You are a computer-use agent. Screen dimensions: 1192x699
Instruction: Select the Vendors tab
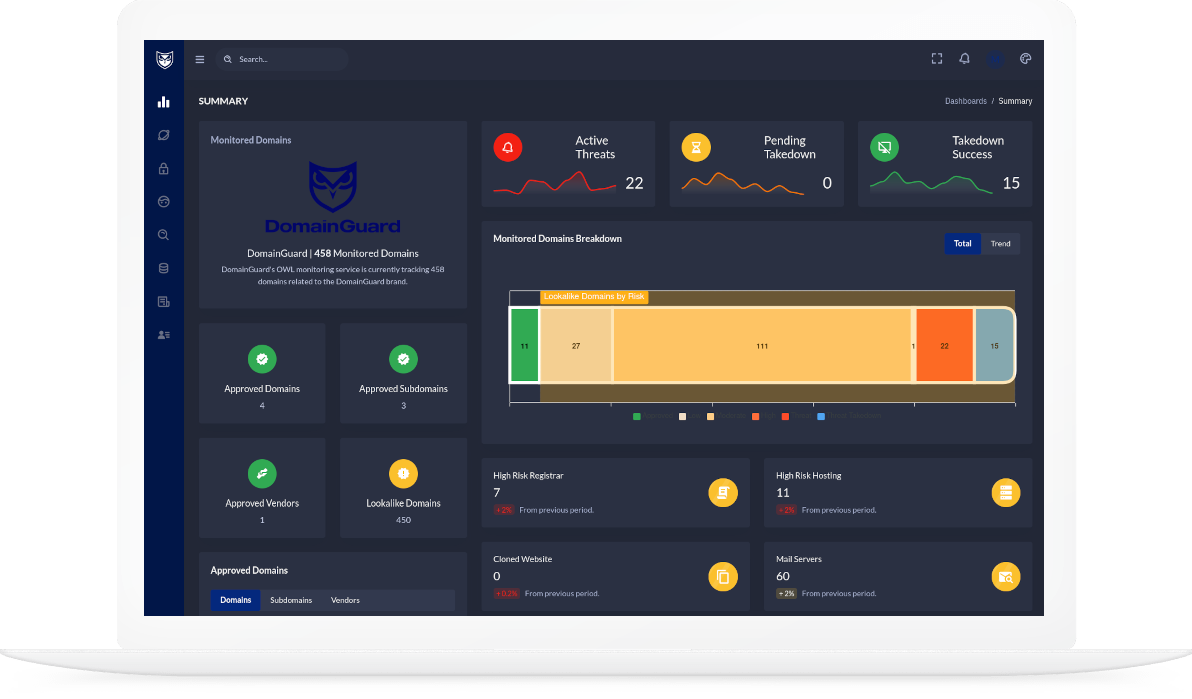click(x=345, y=600)
